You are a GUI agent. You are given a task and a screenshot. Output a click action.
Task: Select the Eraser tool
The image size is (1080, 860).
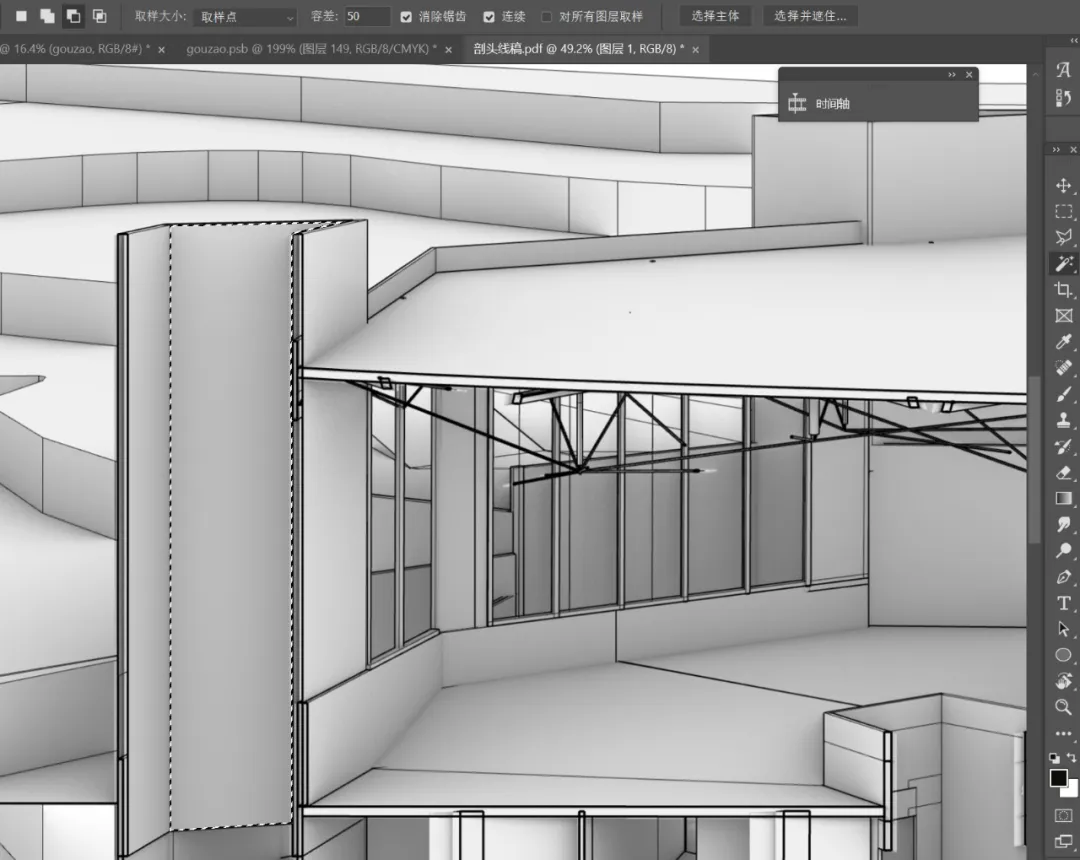click(1063, 472)
